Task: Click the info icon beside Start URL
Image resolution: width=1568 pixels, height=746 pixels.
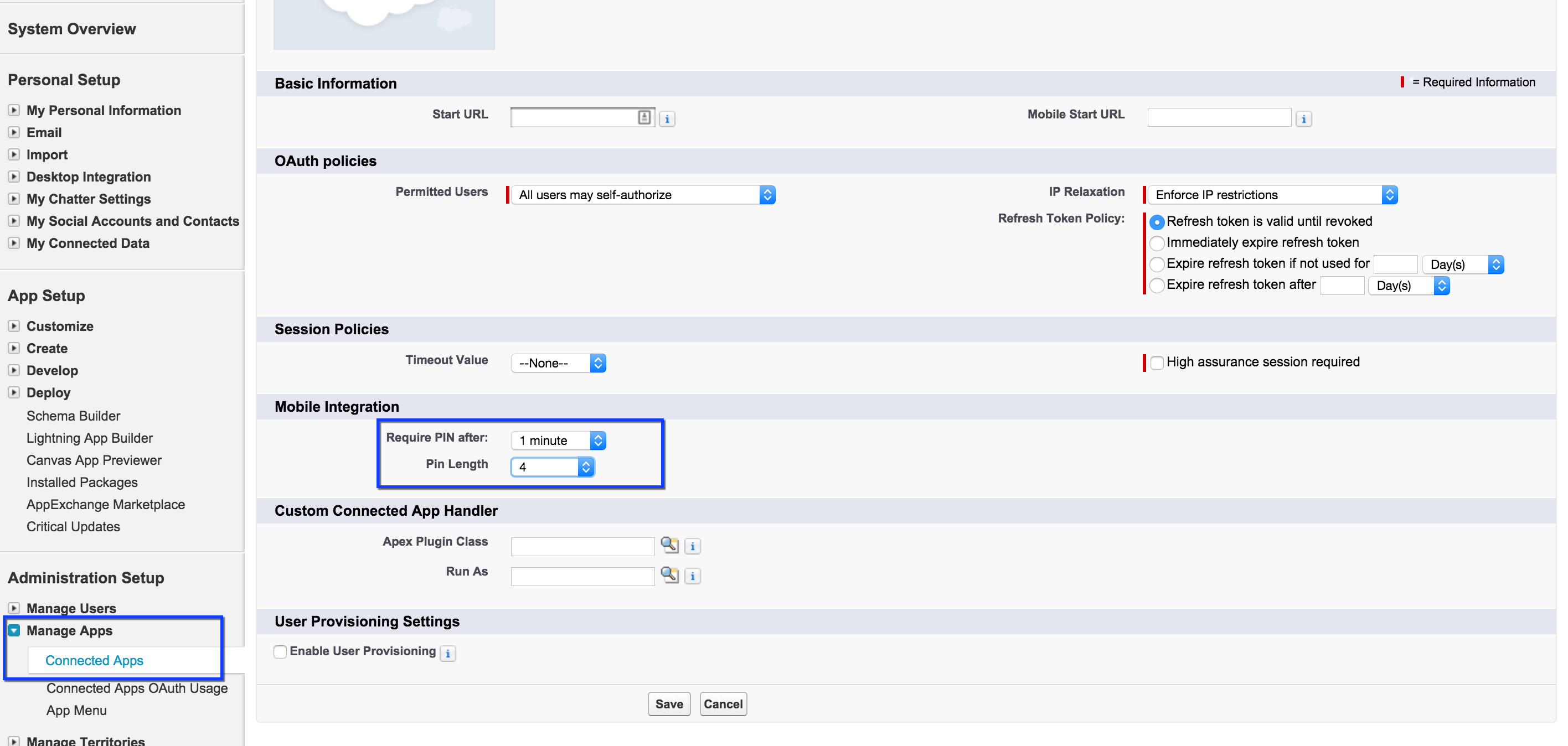Action: [667, 118]
